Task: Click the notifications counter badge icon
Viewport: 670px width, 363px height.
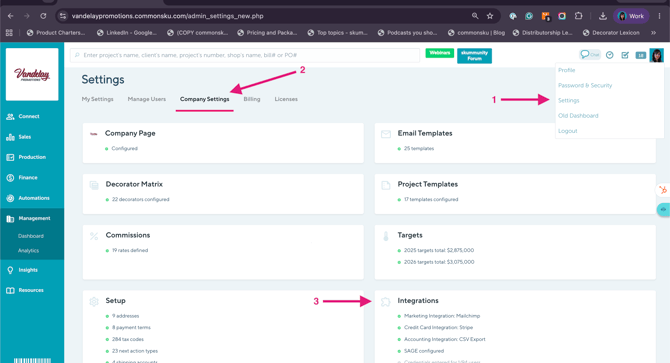Action: (x=641, y=55)
